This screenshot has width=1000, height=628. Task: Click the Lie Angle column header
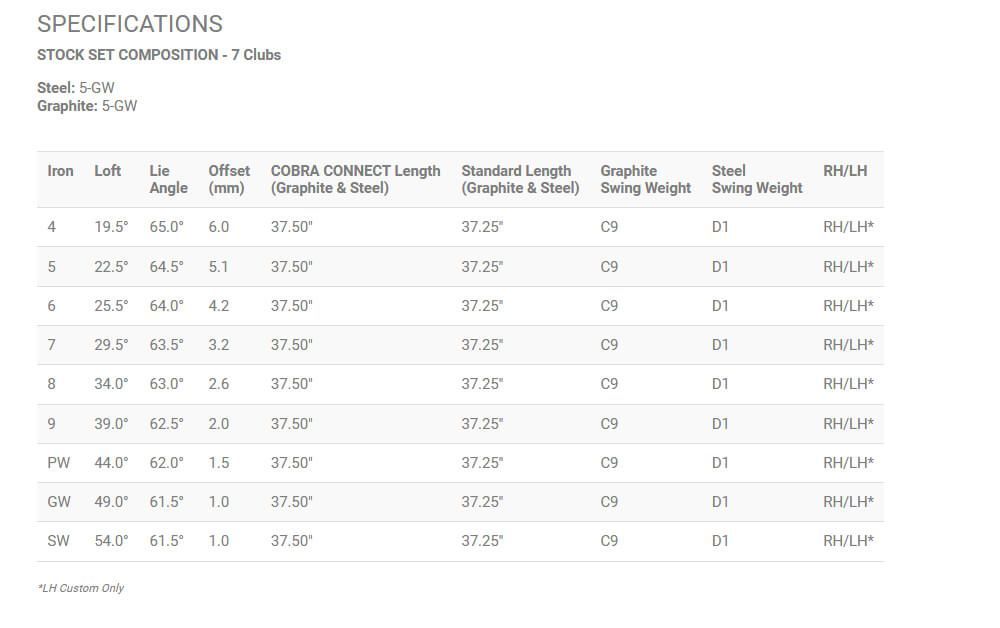(168, 179)
